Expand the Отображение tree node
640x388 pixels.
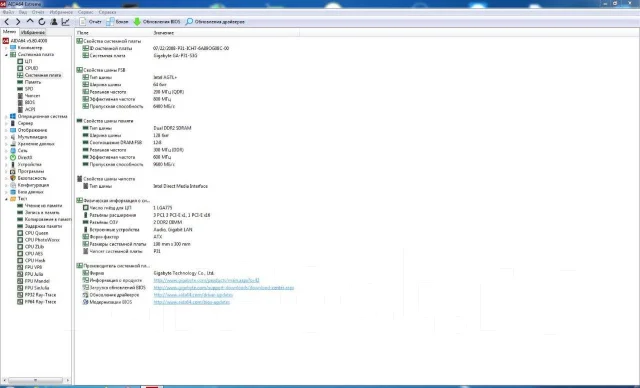coord(6,130)
